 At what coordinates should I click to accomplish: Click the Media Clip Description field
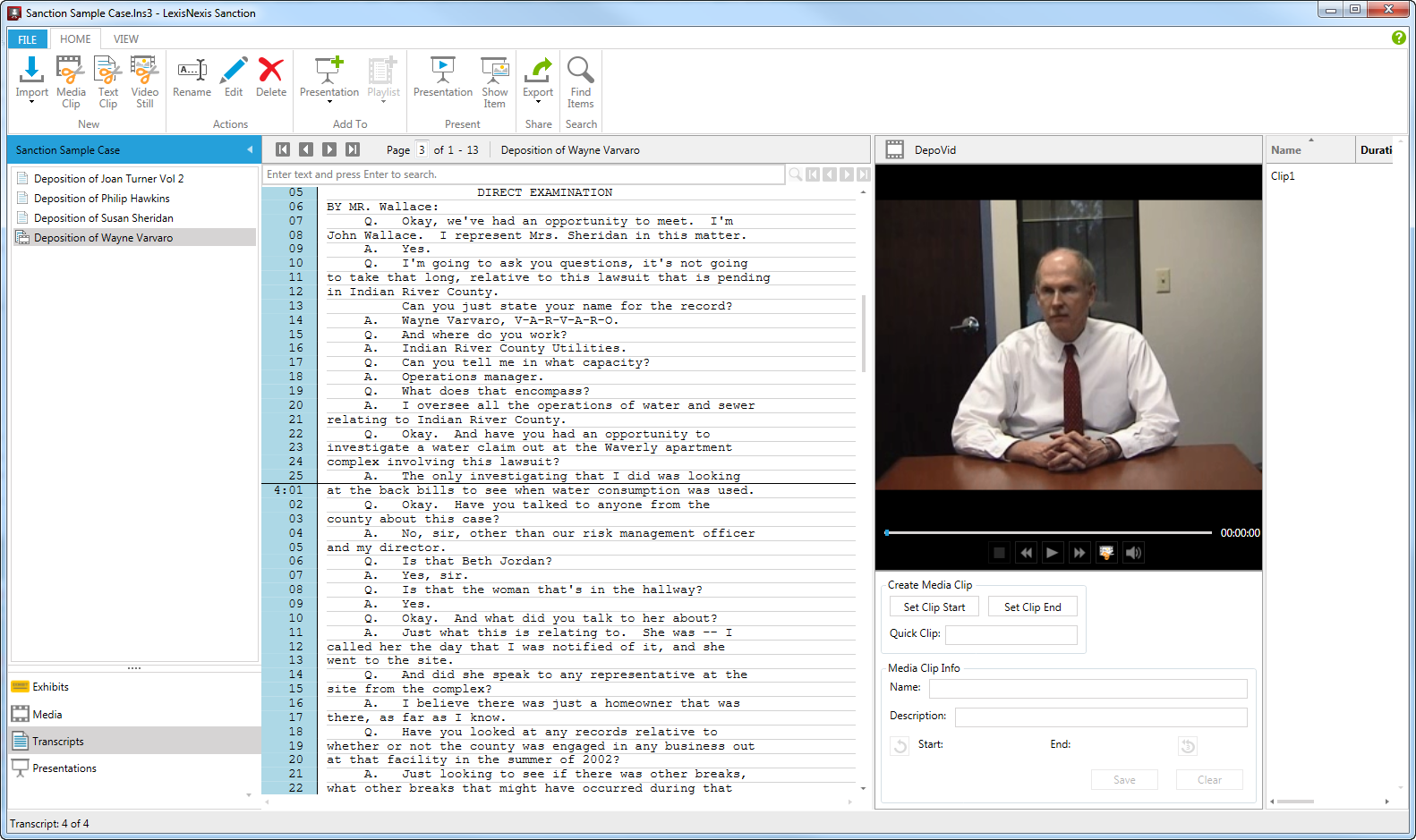pyautogui.click(x=1101, y=717)
